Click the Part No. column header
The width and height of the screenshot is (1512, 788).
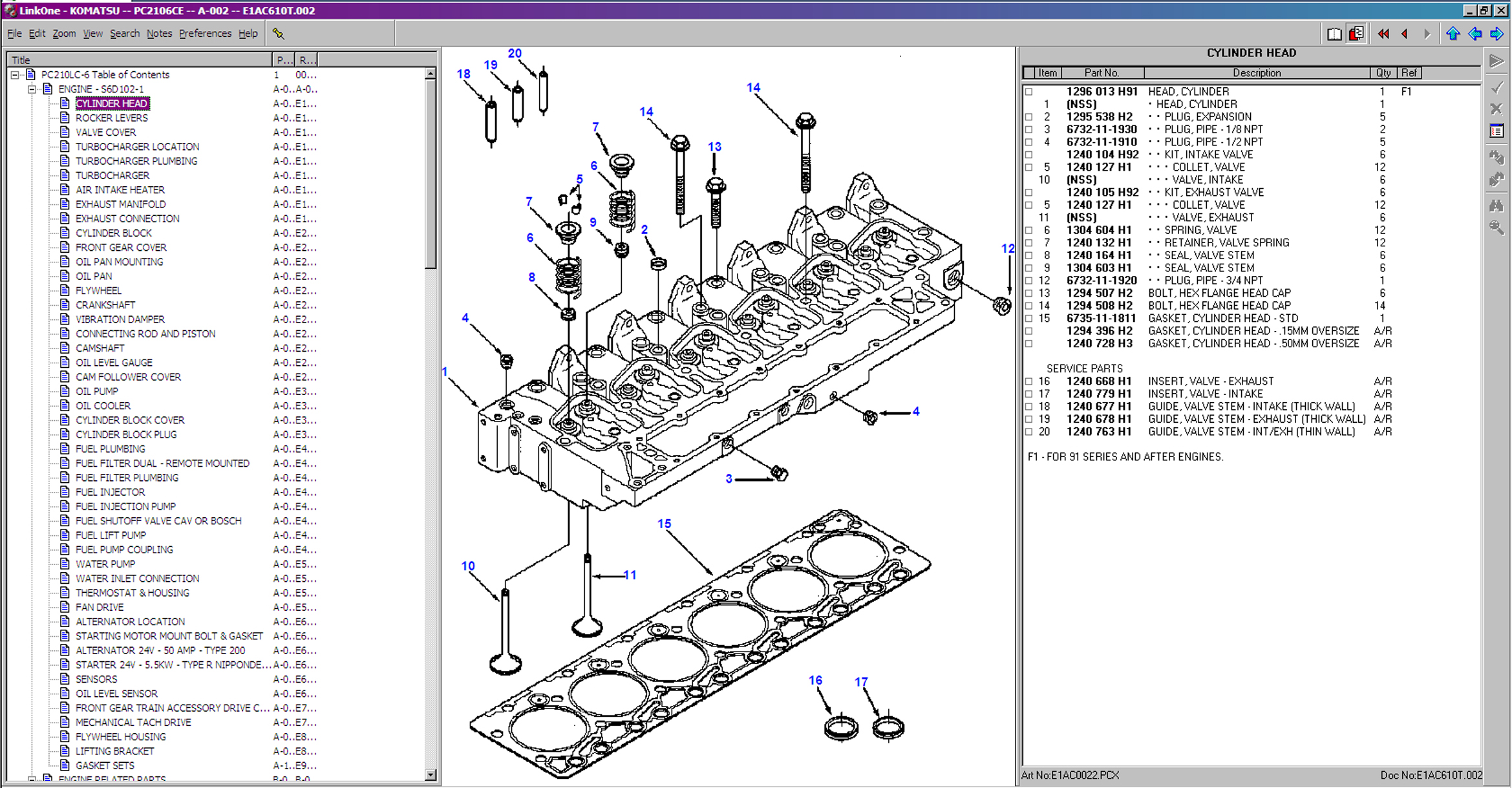(x=1102, y=73)
